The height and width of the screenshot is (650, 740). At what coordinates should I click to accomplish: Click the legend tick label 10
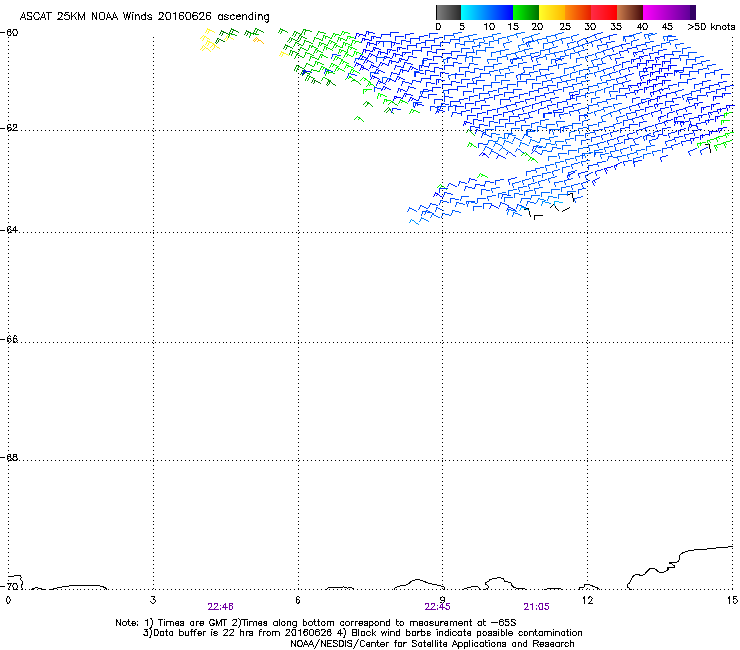[x=489, y=27]
